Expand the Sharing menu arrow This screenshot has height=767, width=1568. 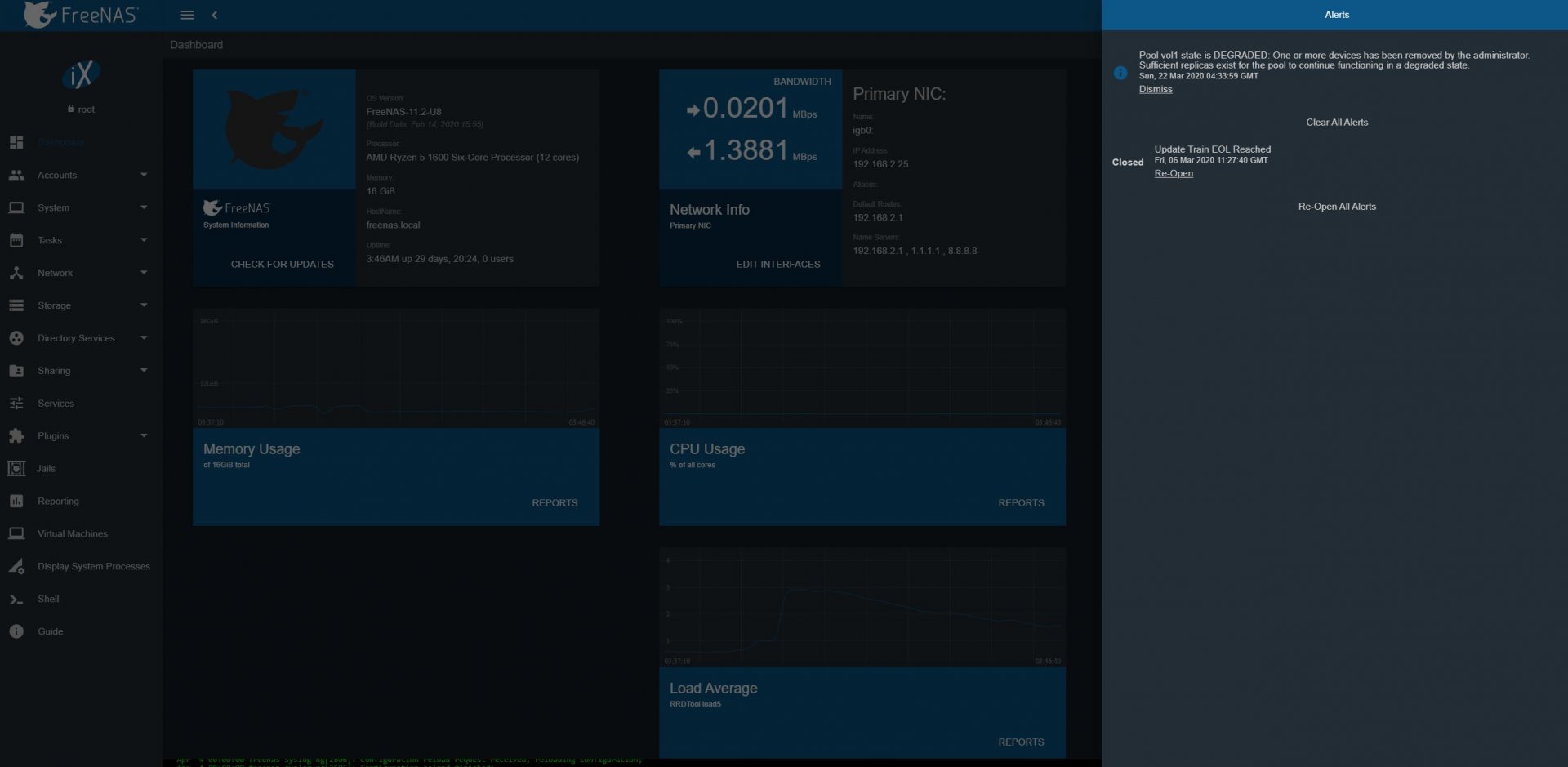point(144,371)
